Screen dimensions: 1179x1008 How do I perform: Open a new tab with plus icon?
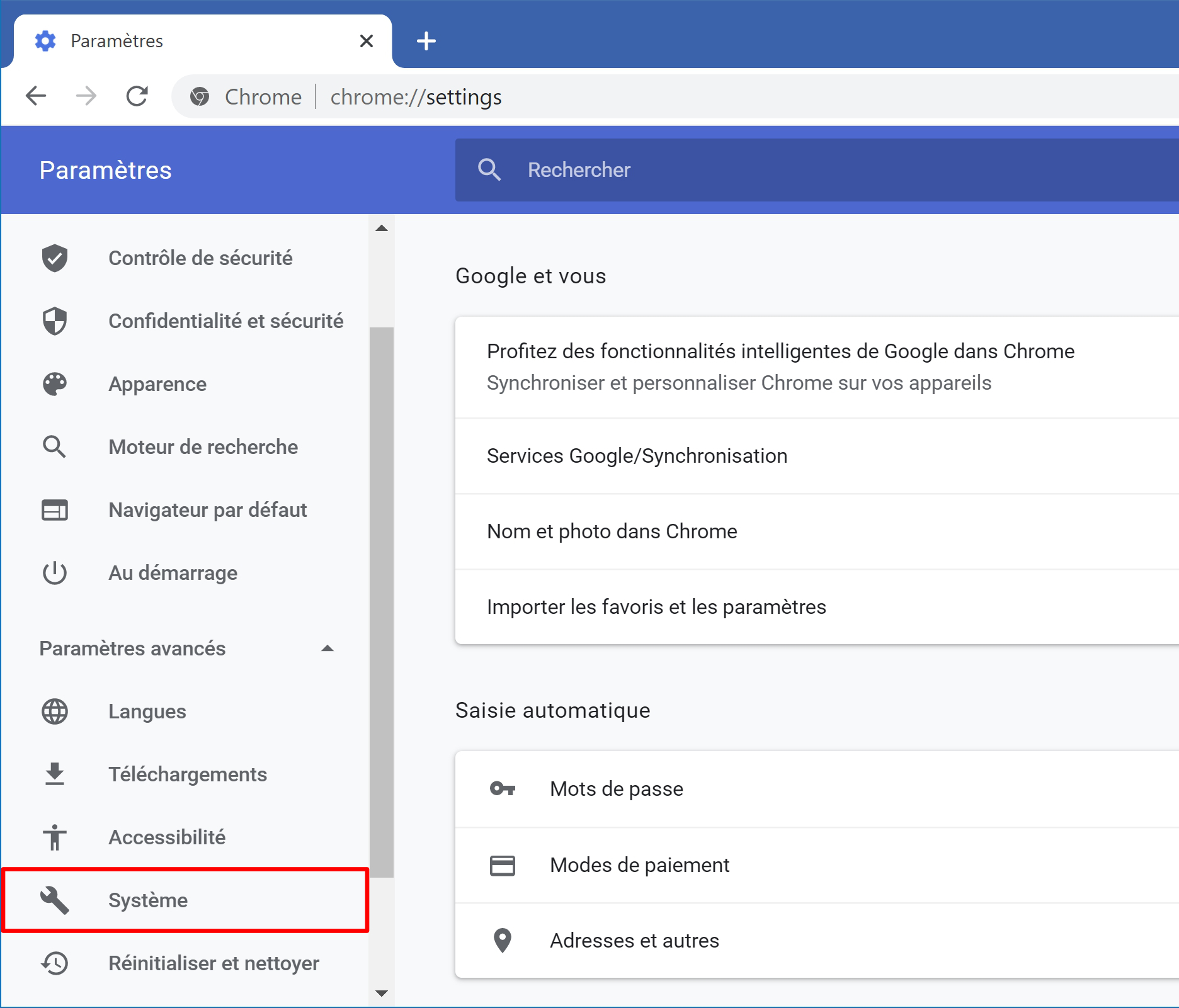[x=426, y=41]
